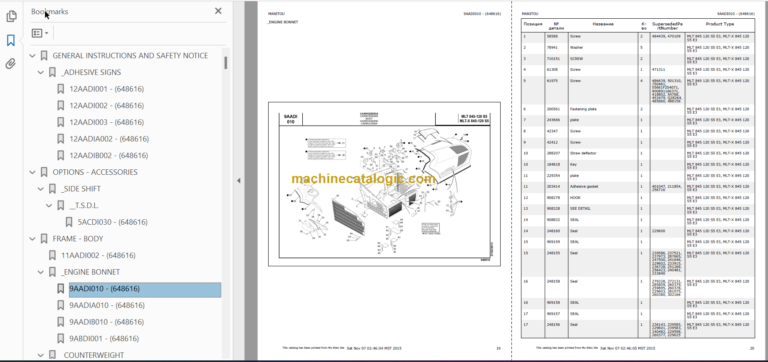Click the bookmark icon beside OPTIONS - ACCESSORIES
Screen dimensions: 768x362
click(44, 172)
